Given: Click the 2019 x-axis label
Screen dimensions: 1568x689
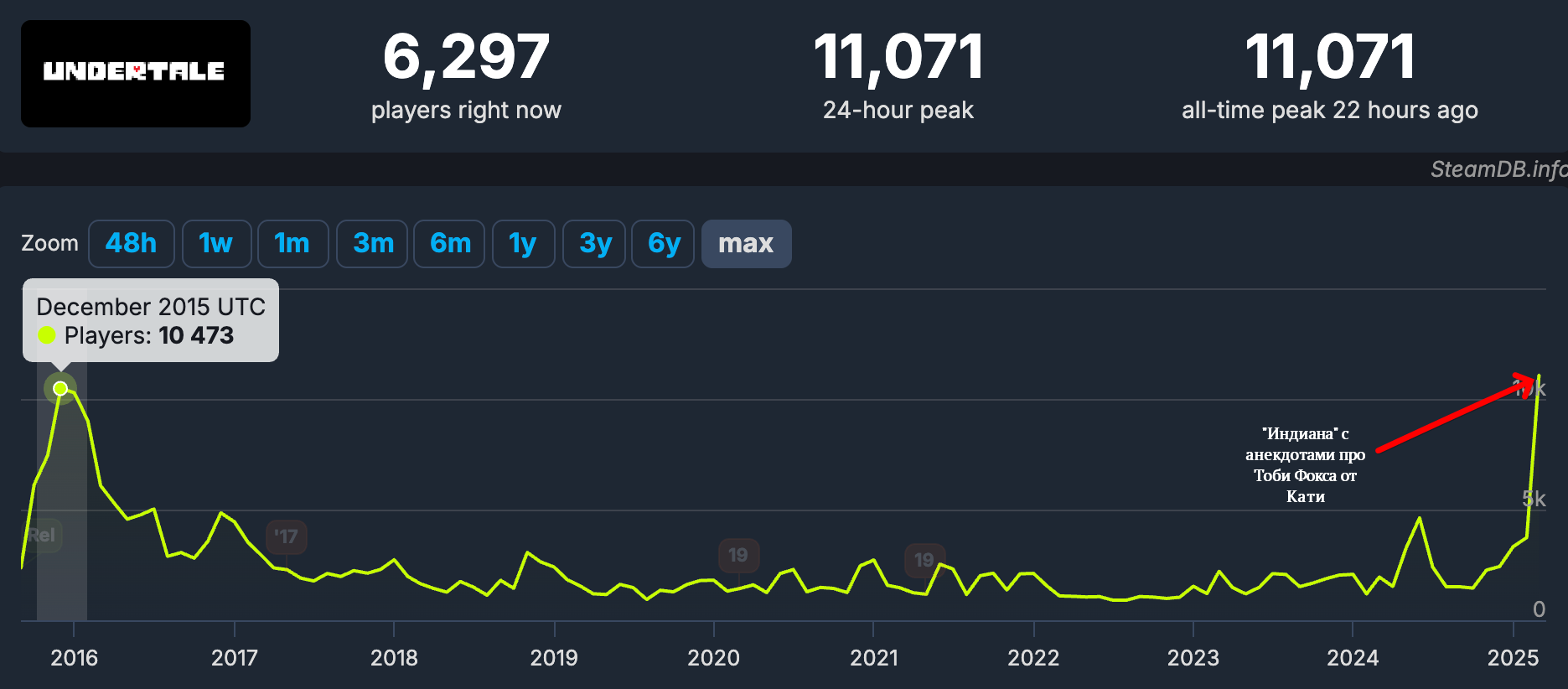Looking at the screenshot, I should 554,658.
